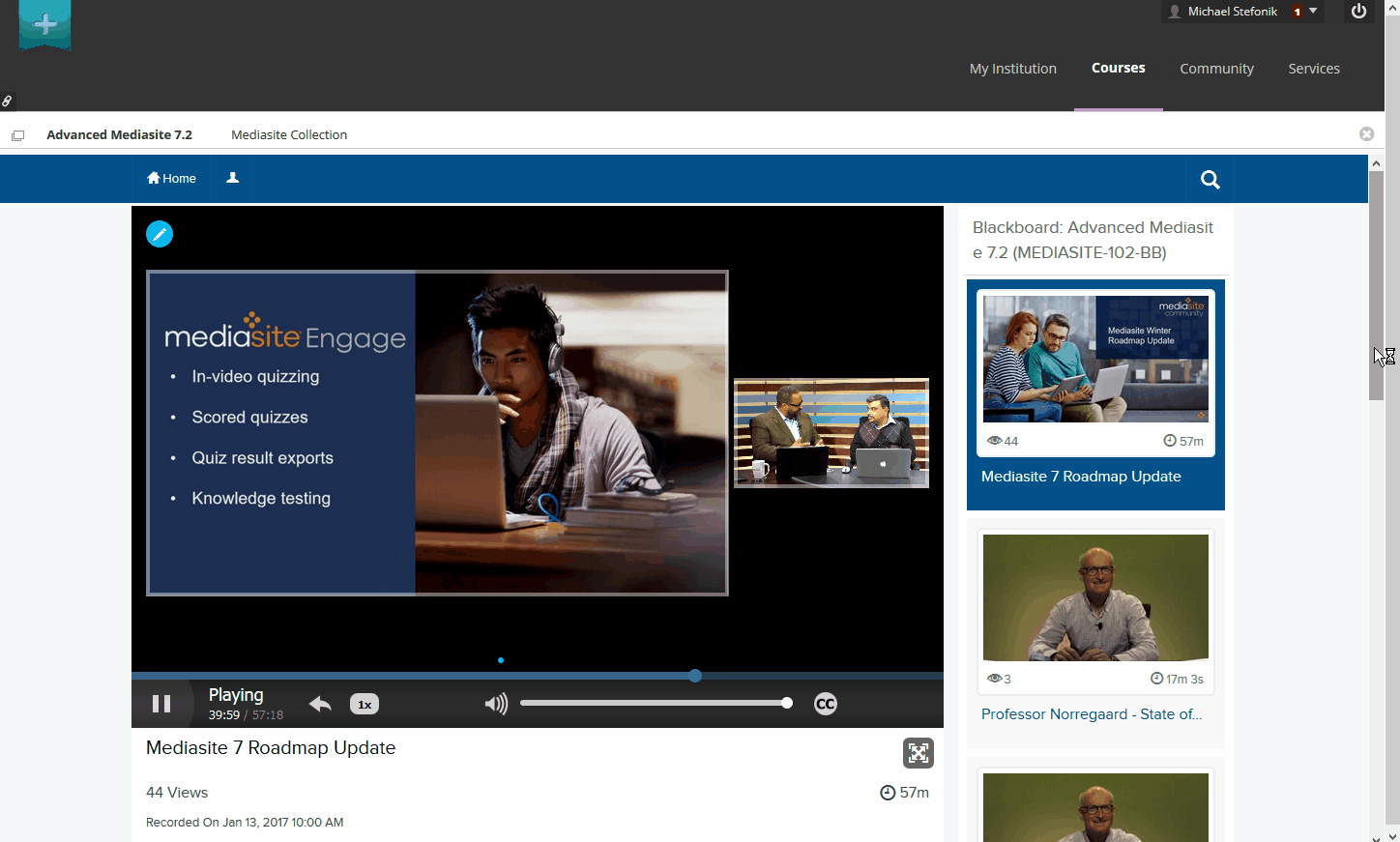Click the 17m 3s clock icon
Screen dimensions: 1400x842
point(1156,679)
